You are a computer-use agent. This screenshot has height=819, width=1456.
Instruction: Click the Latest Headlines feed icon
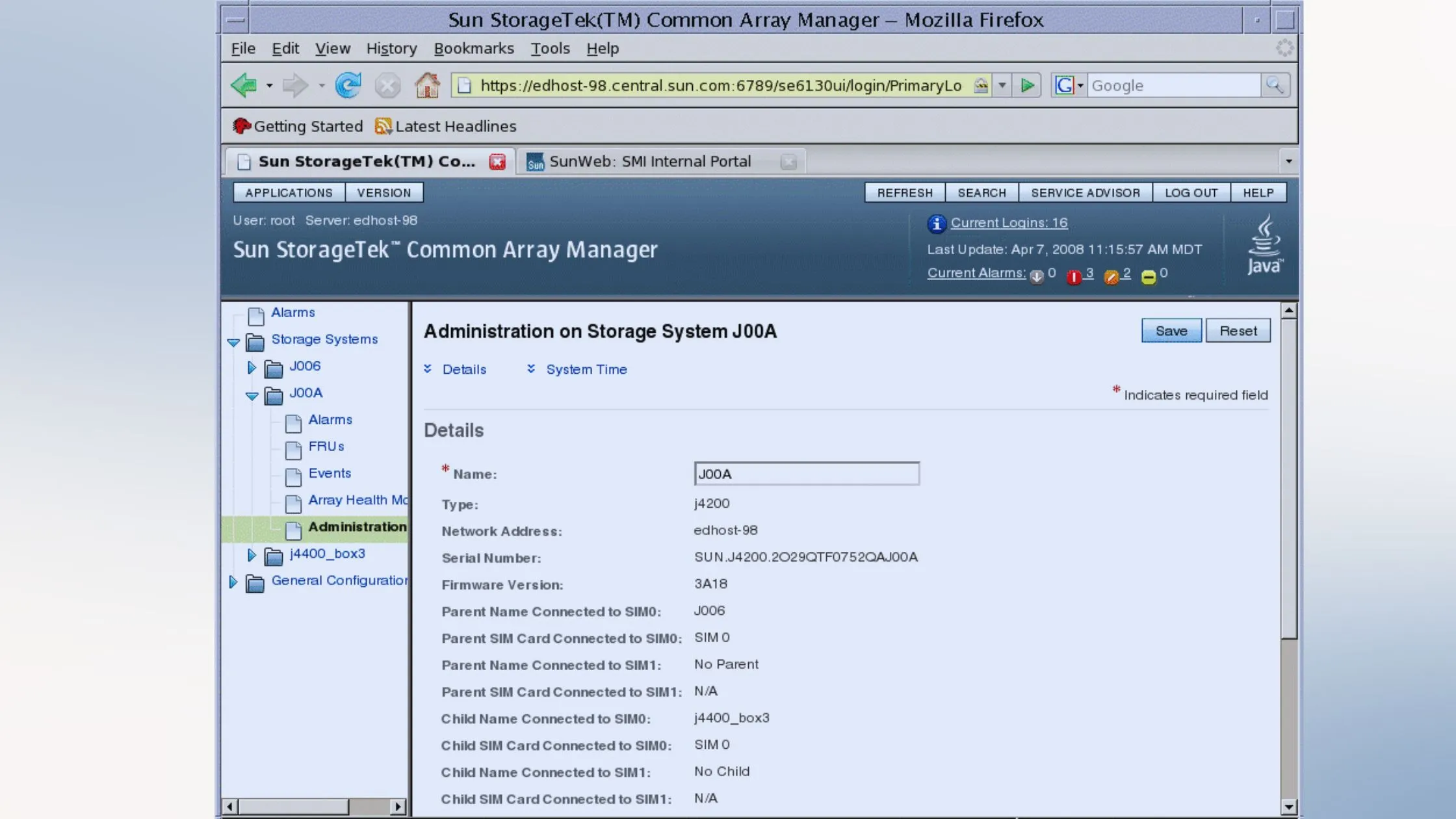coord(383,126)
